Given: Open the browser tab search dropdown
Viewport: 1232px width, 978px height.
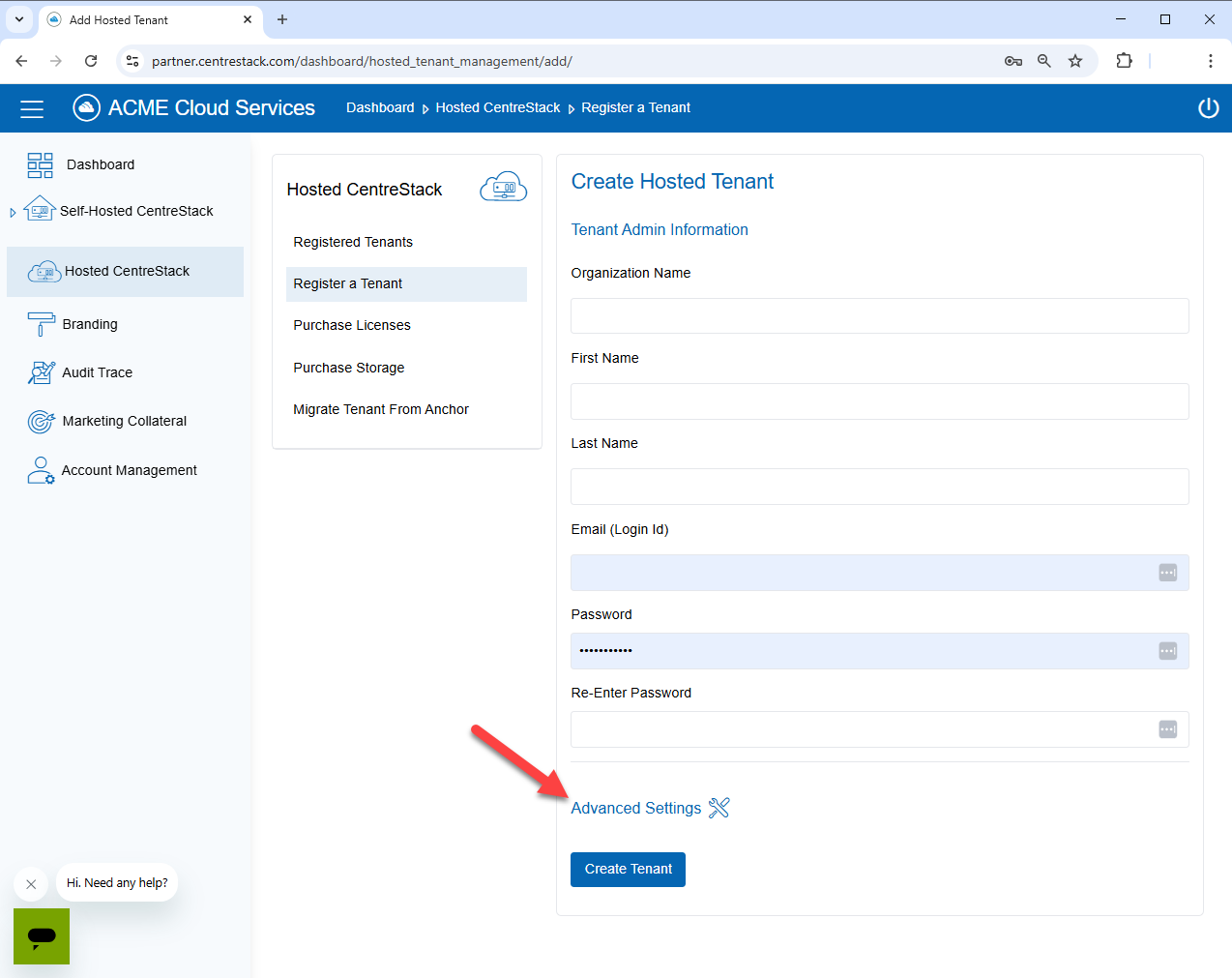Looking at the screenshot, I should point(19,19).
